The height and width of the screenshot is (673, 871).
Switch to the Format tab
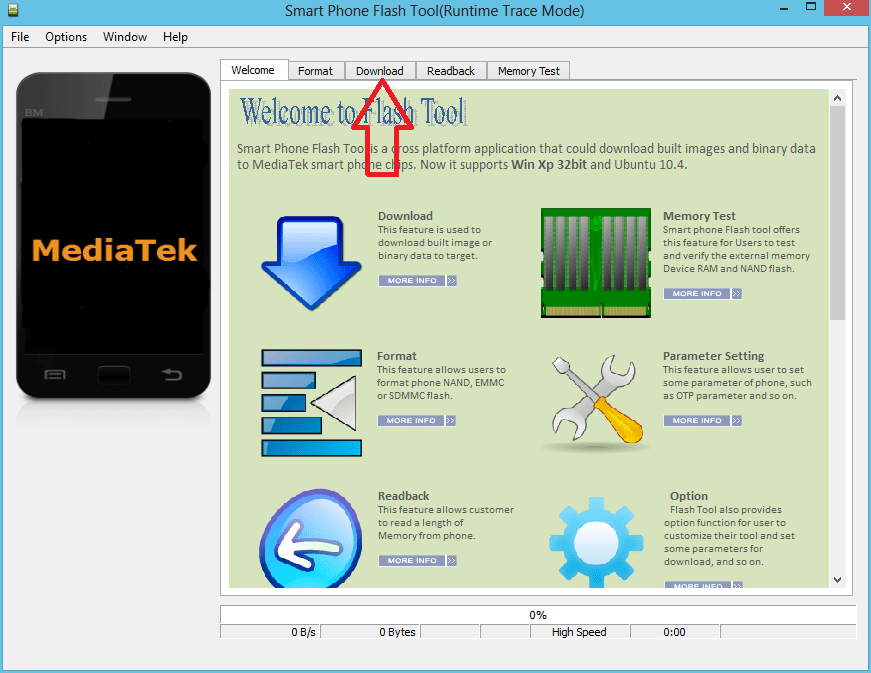point(316,71)
